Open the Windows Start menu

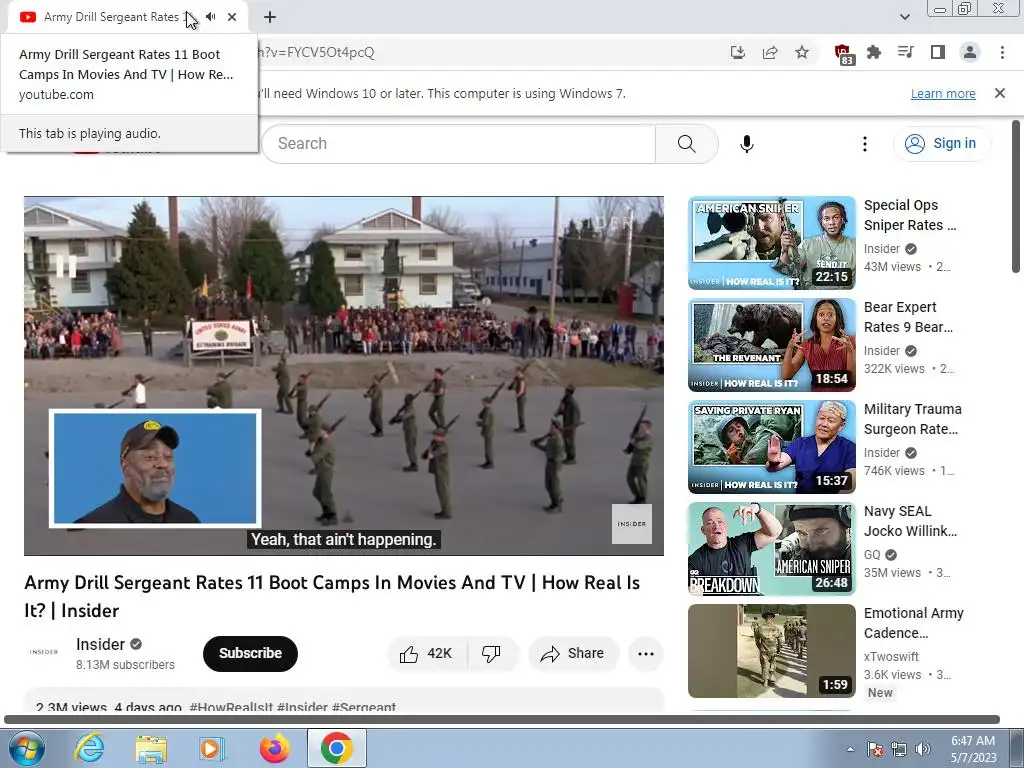click(x=27, y=748)
